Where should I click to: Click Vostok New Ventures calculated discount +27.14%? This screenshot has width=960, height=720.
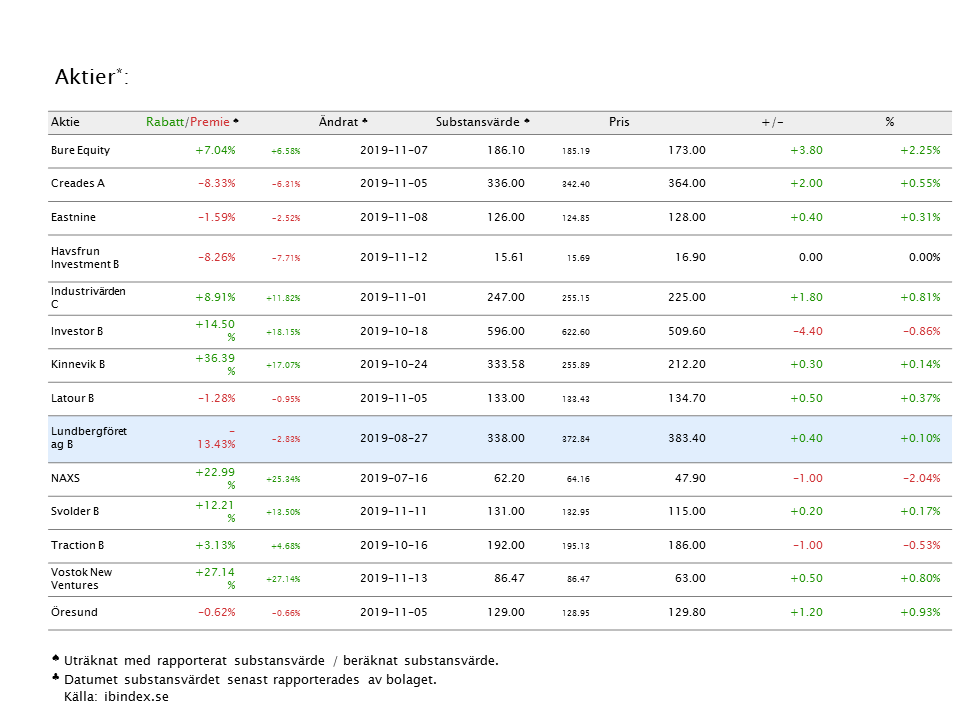coord(283,579)
